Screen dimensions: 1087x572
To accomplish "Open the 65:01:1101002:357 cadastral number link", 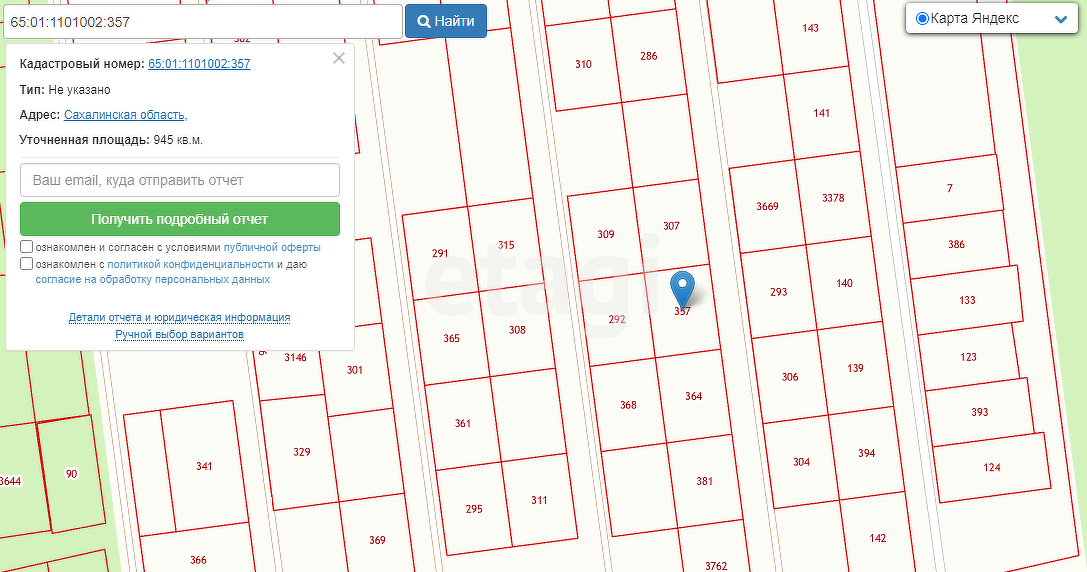I will pyautogui.click(x=199, y=64).
